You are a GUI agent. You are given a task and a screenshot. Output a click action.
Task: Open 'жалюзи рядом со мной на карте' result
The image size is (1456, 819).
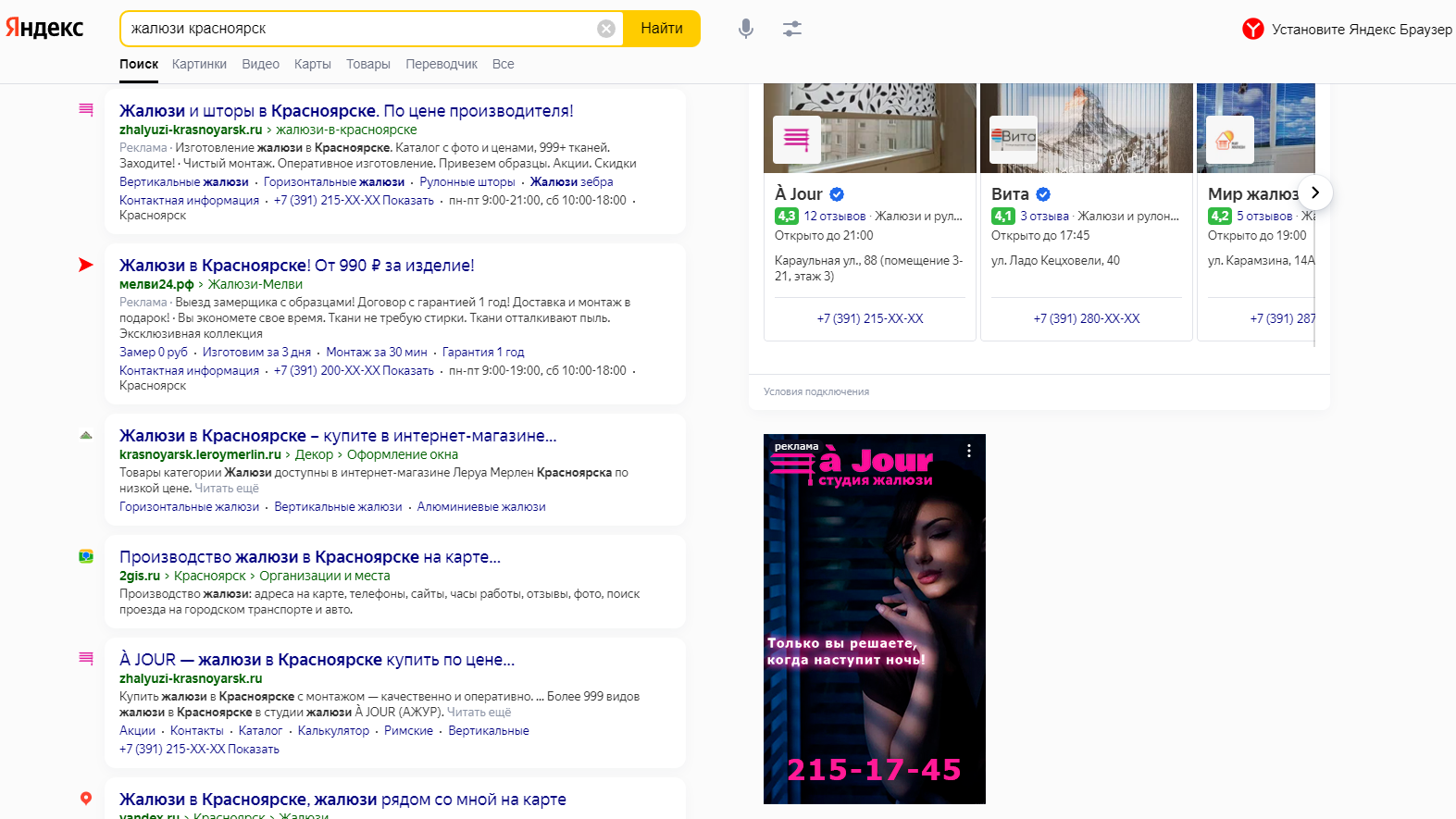pyautogui.click(x=342, y=799)
